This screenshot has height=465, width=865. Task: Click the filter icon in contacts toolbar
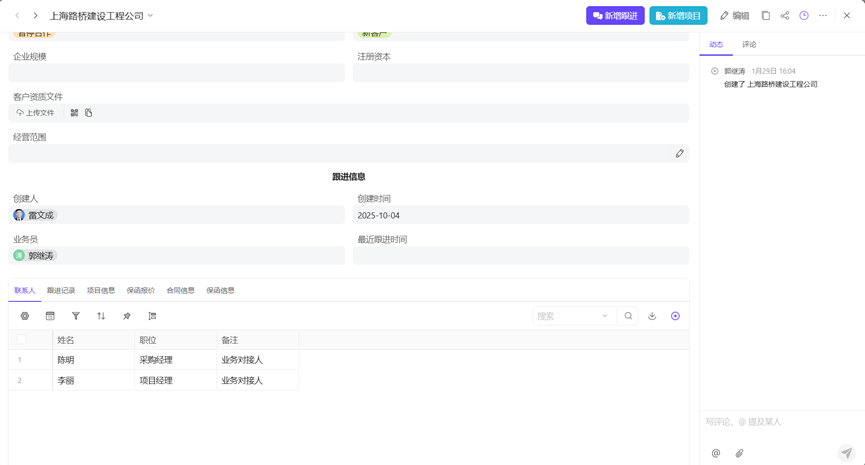point(76,316)
